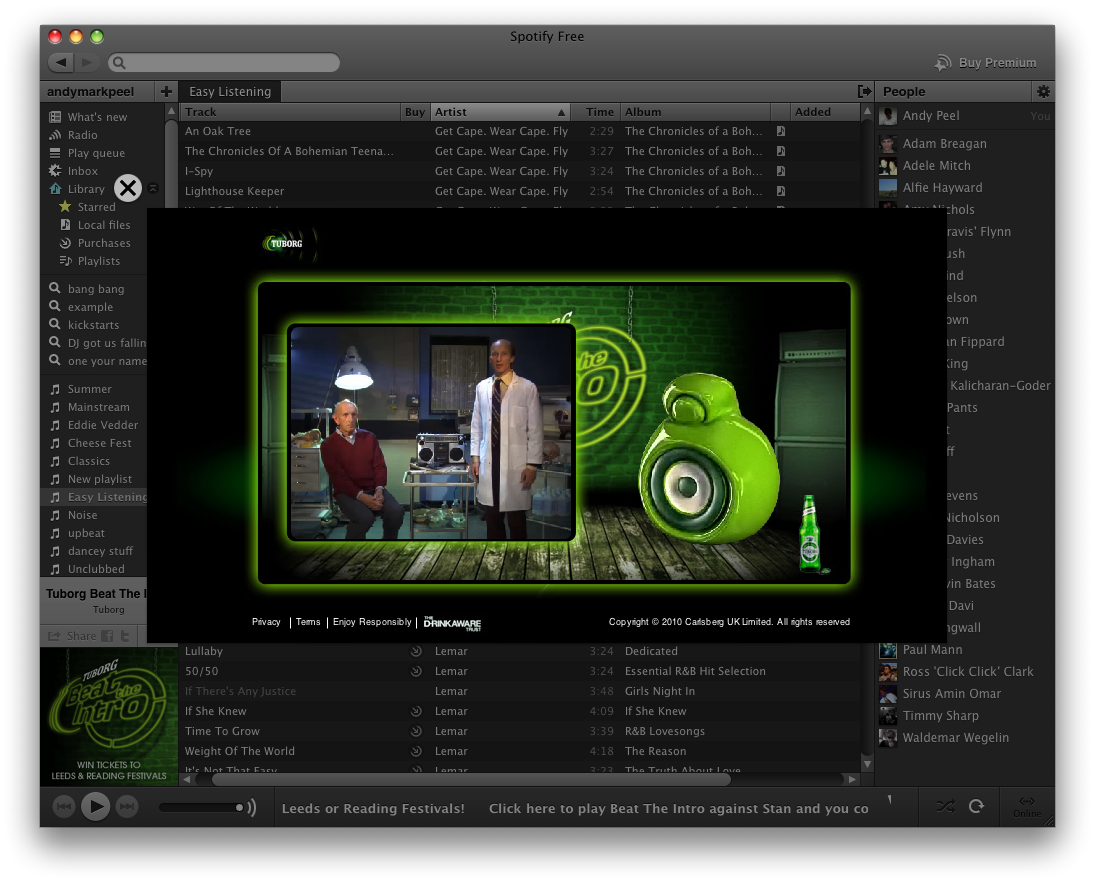Click the video frame in the Tuborg ad
Viewport: 1095px width, 882px height.
432,432
